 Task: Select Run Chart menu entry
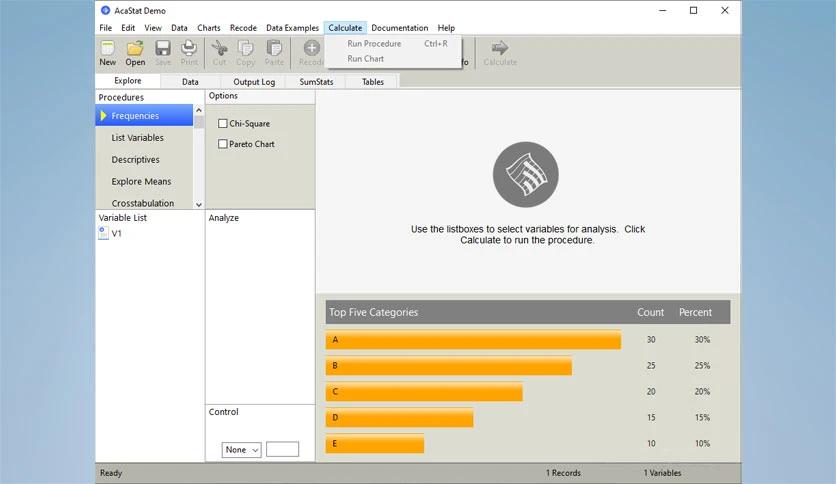click(366, 59)
